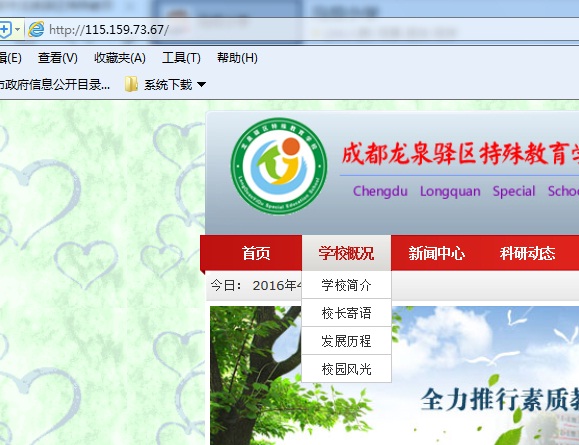
Task: Click the address bar URL 115.159.73.67
Action: [109, 30]
